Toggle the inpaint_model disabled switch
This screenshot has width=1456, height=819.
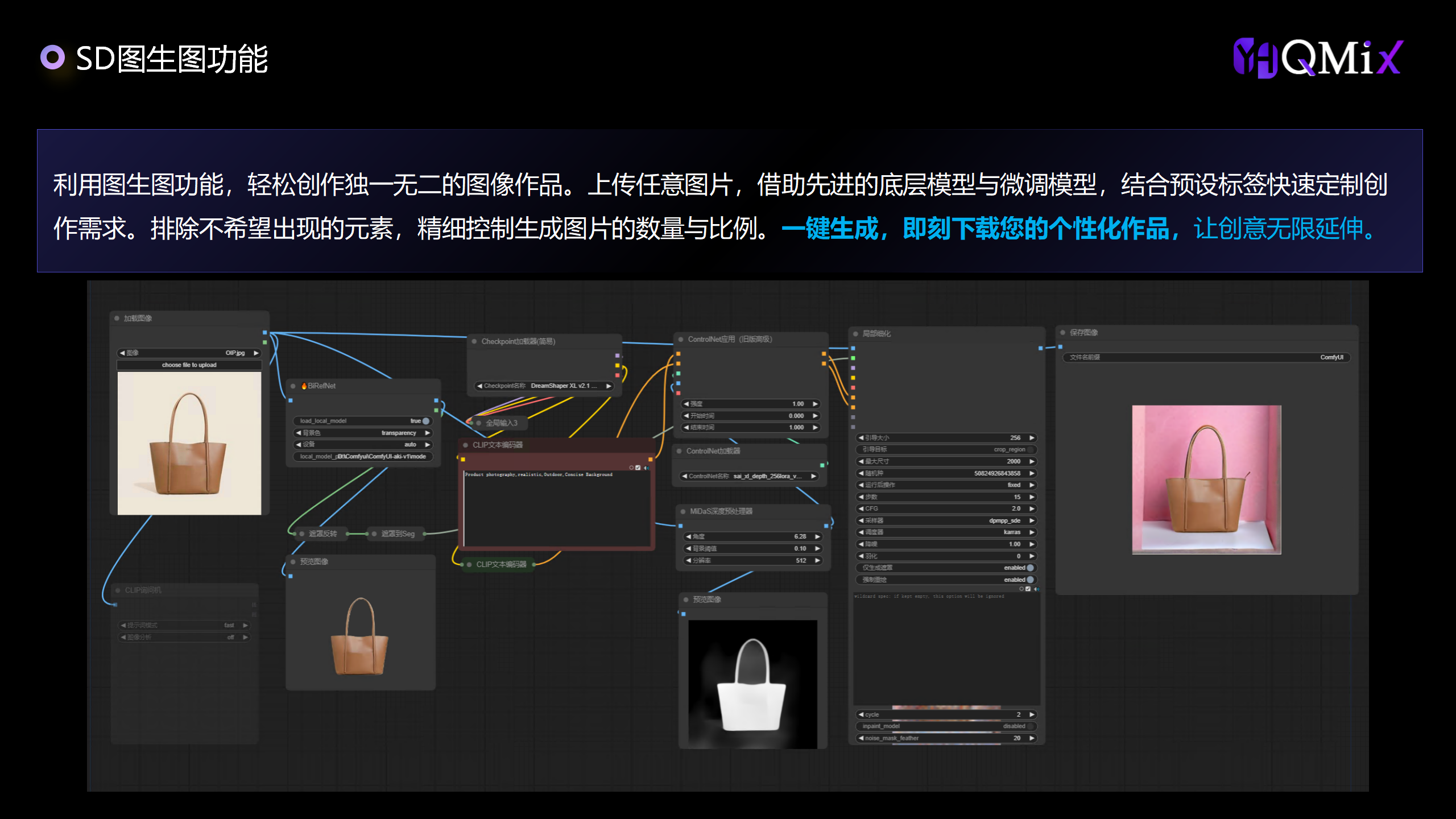(x=1030, y=726)
